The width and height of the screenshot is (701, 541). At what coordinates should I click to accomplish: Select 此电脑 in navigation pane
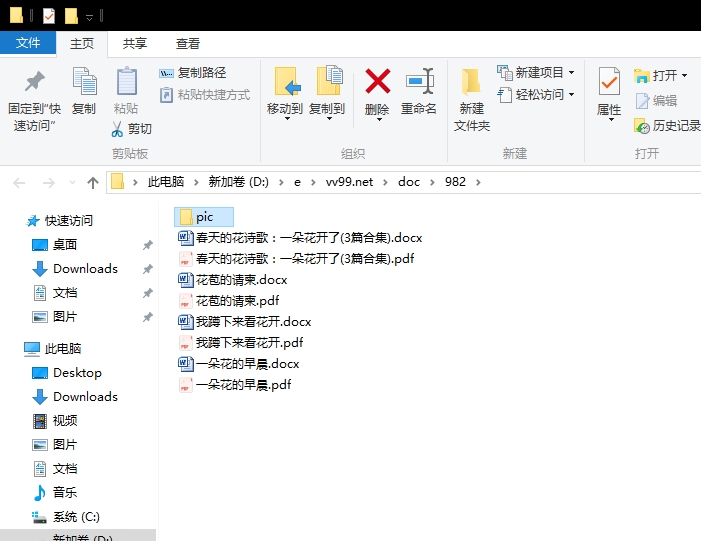click(52, 349)
